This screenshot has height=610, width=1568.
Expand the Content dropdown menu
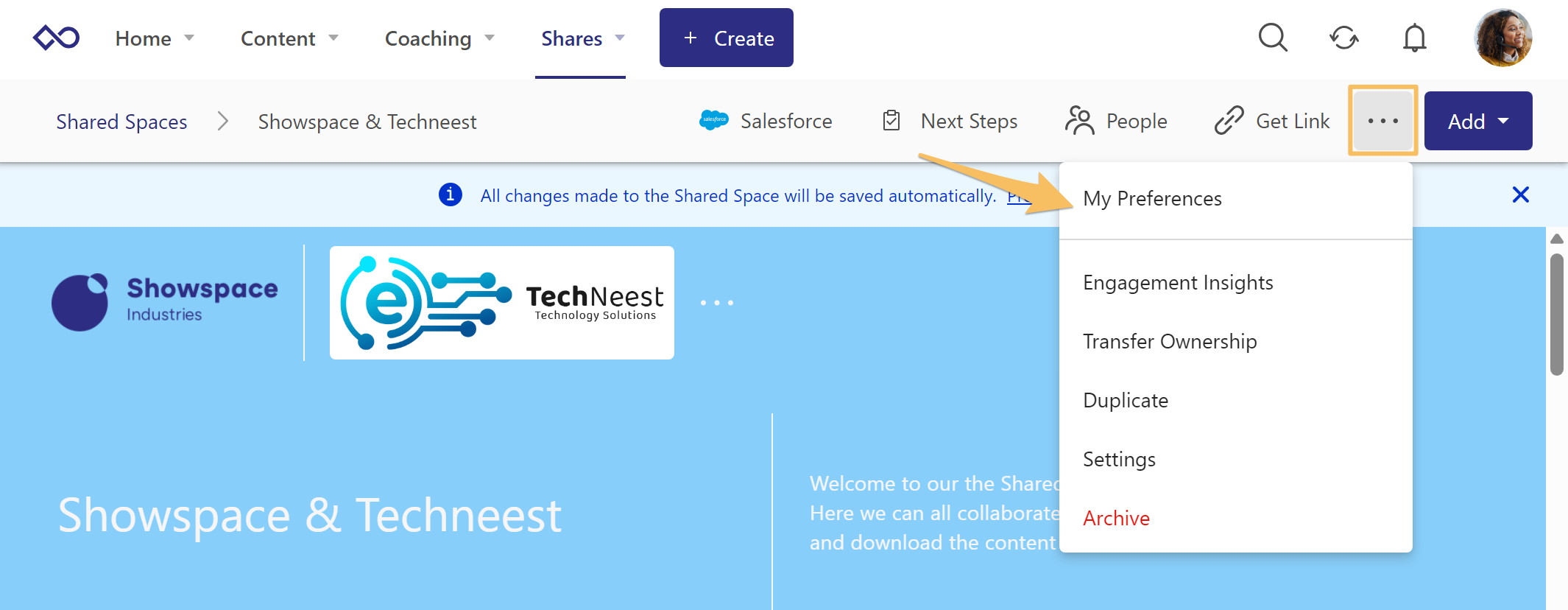289,38
